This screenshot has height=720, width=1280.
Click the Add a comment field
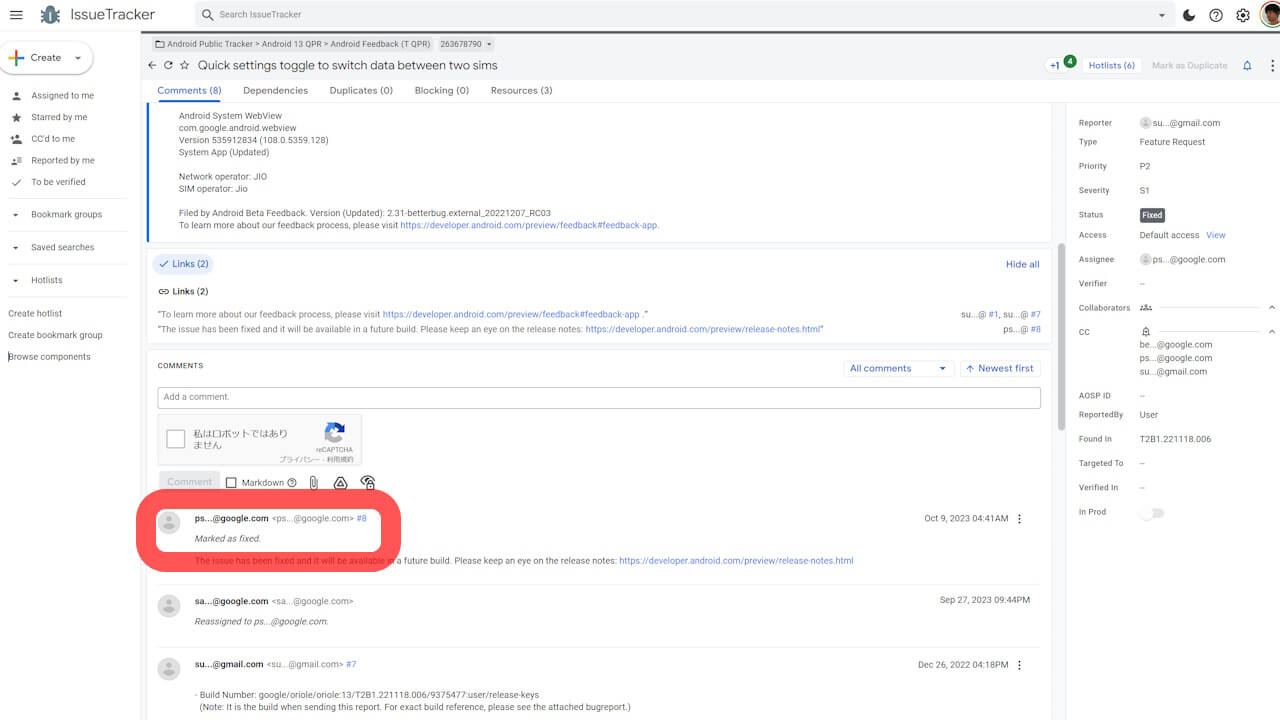click(598, 398)
